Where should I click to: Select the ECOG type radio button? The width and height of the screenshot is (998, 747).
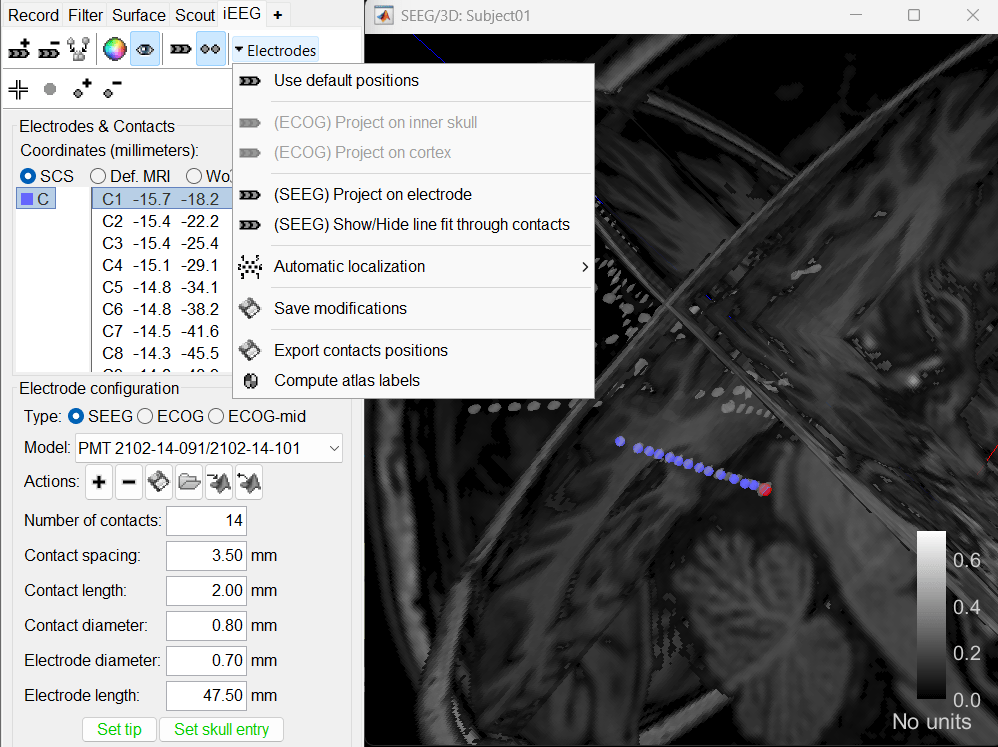point(145,416)
